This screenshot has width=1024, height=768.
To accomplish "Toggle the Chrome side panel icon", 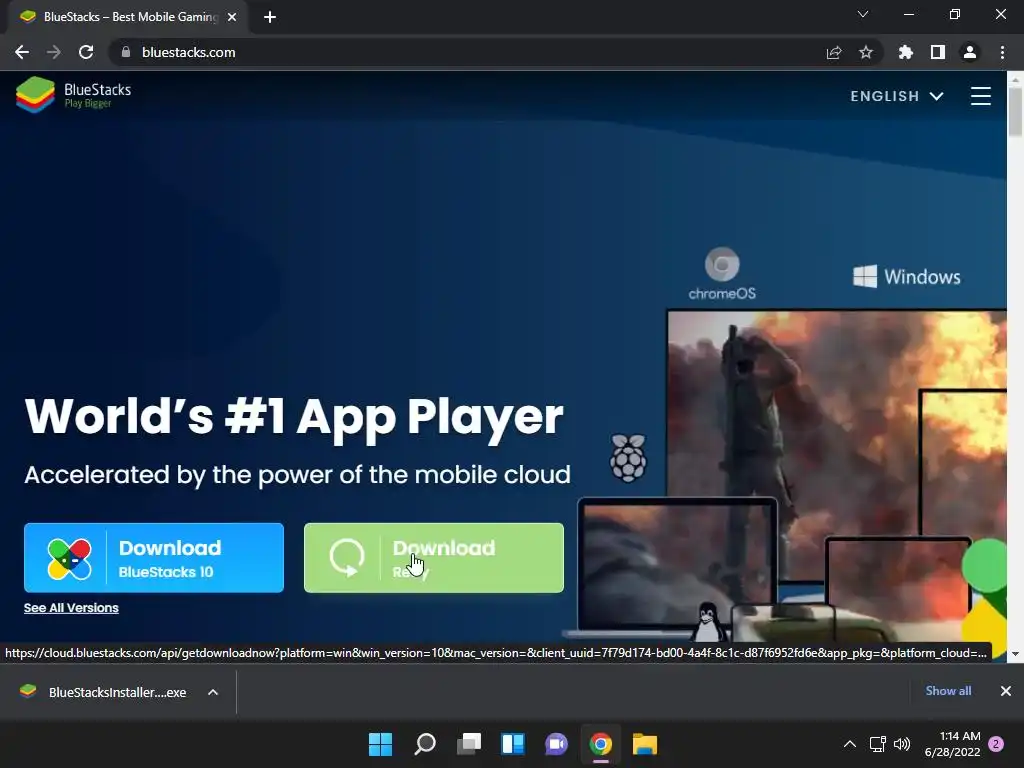I will tap(938, 52).
